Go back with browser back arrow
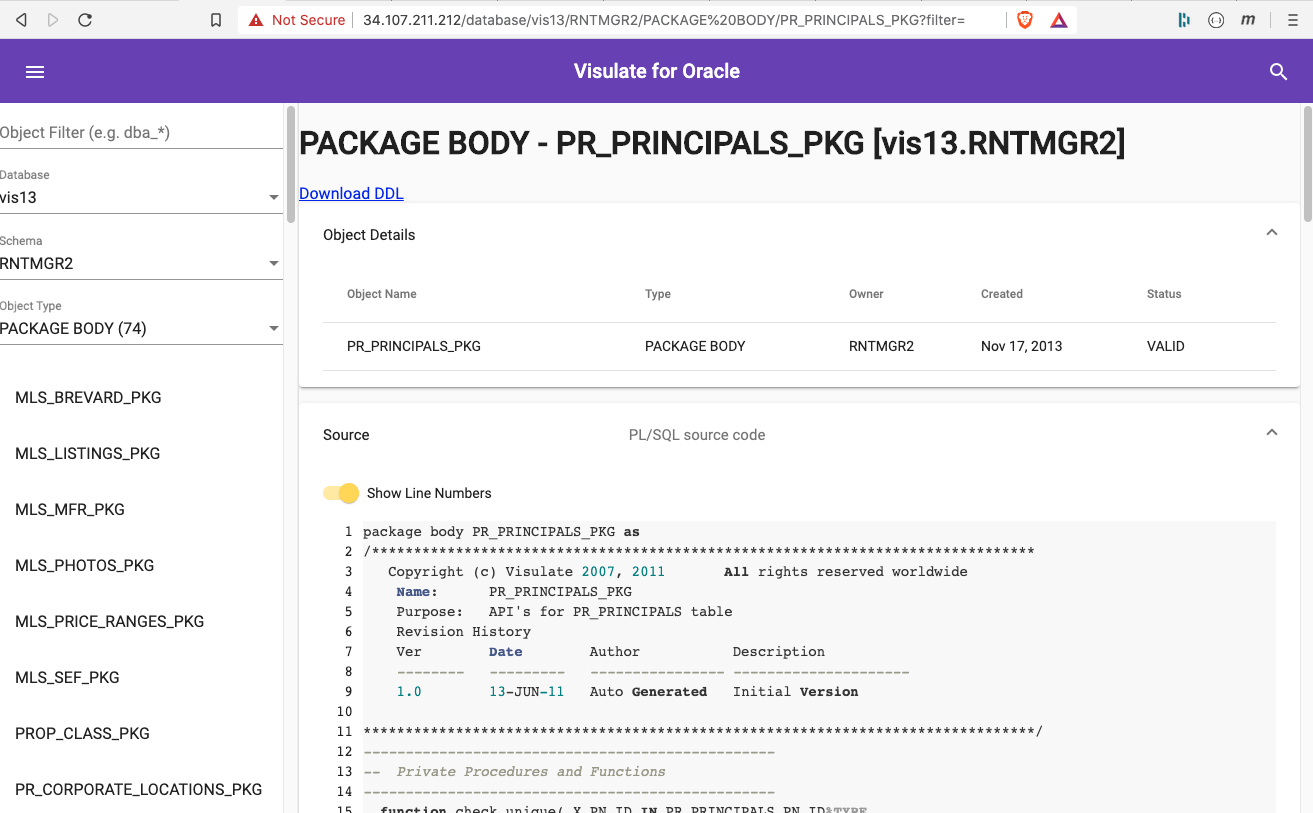 coord(21,20)
